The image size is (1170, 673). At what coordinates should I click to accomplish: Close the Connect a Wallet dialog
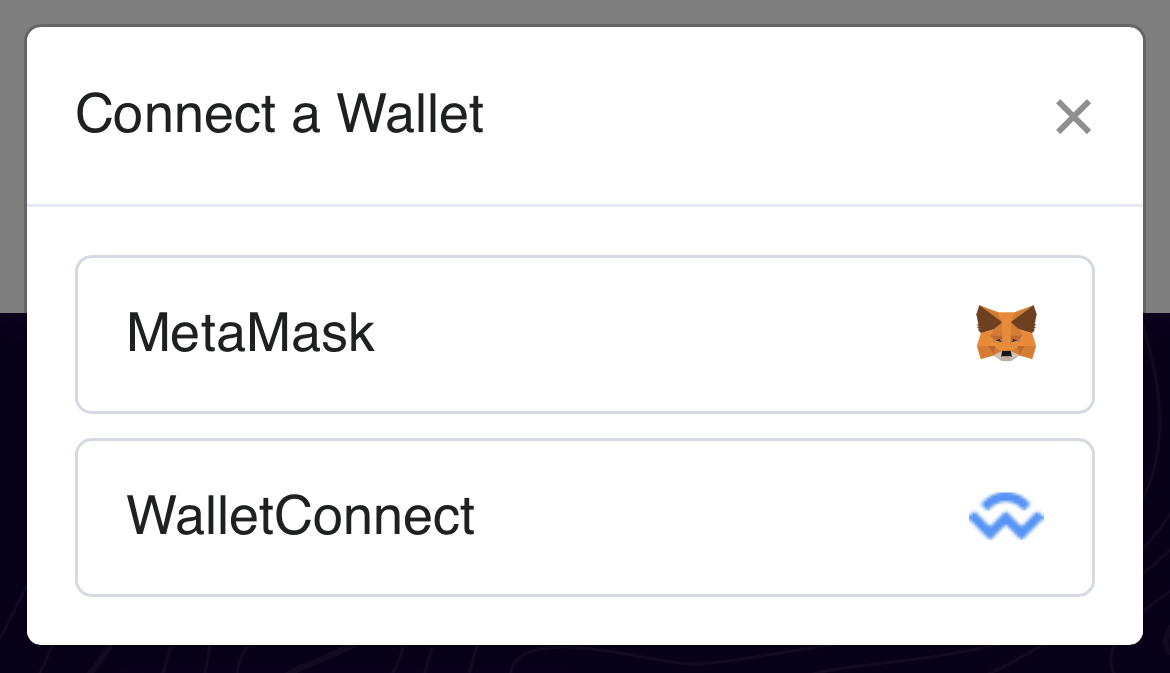[1073, 117]
